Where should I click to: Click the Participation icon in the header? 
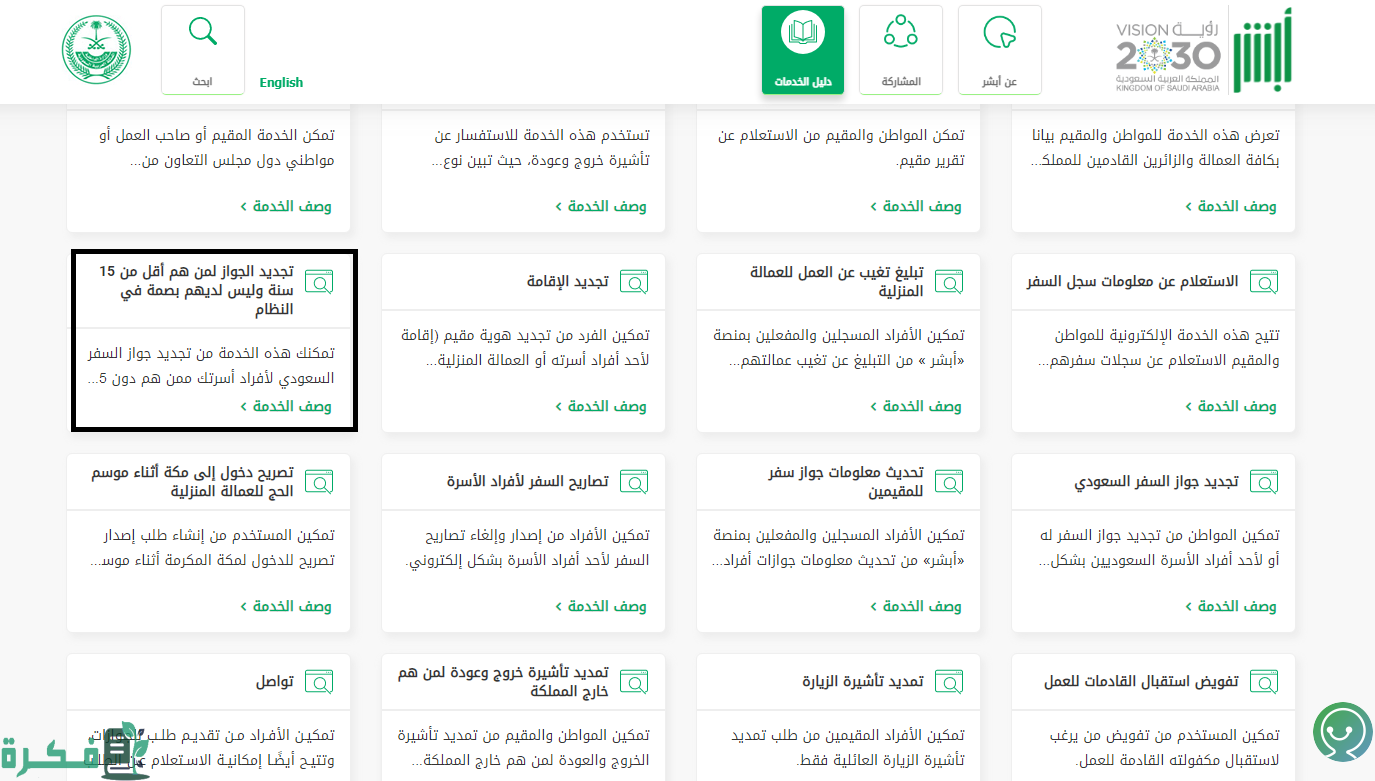tap(900, 32)
